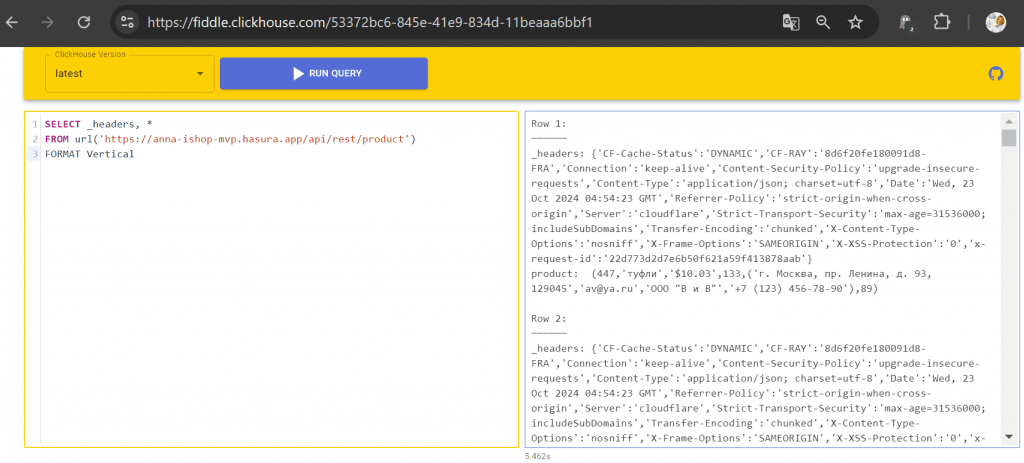Bookmark this page with the star icon

pyautogui.click(x=855, y=21)
